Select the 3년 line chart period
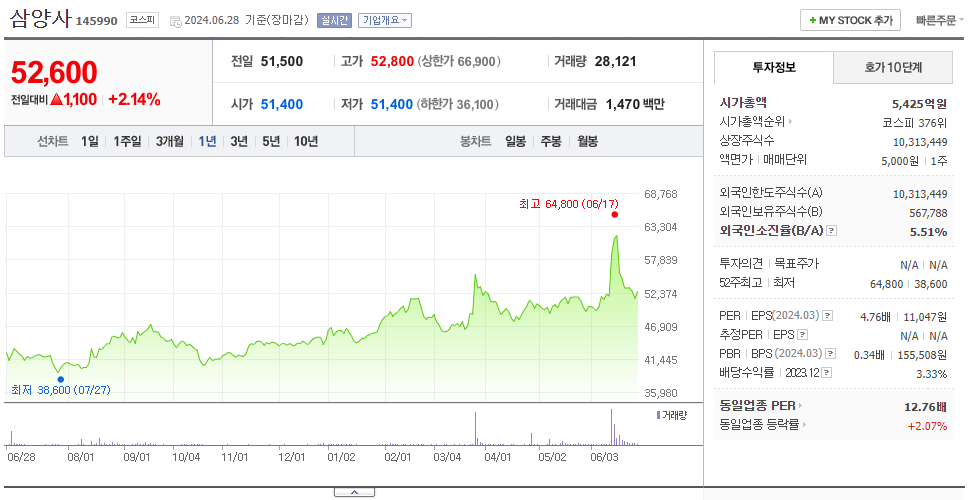968x500 pixels. click(x=239, y=141)
